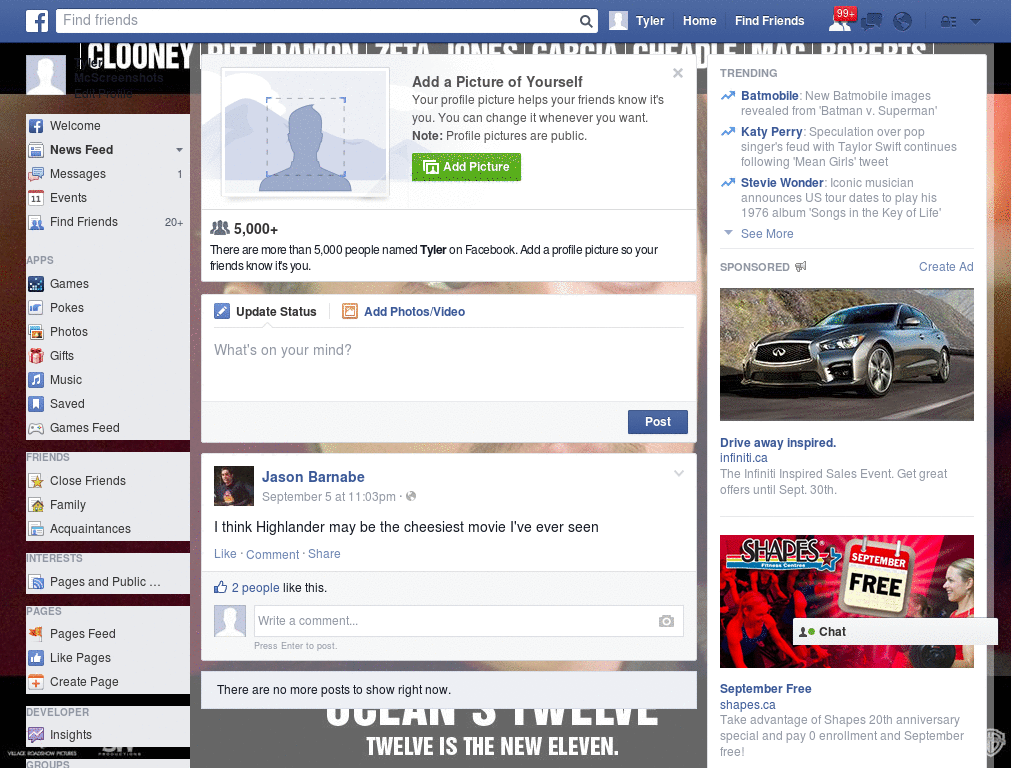Dismiss the Add a Picture card

tap(678, 73)
